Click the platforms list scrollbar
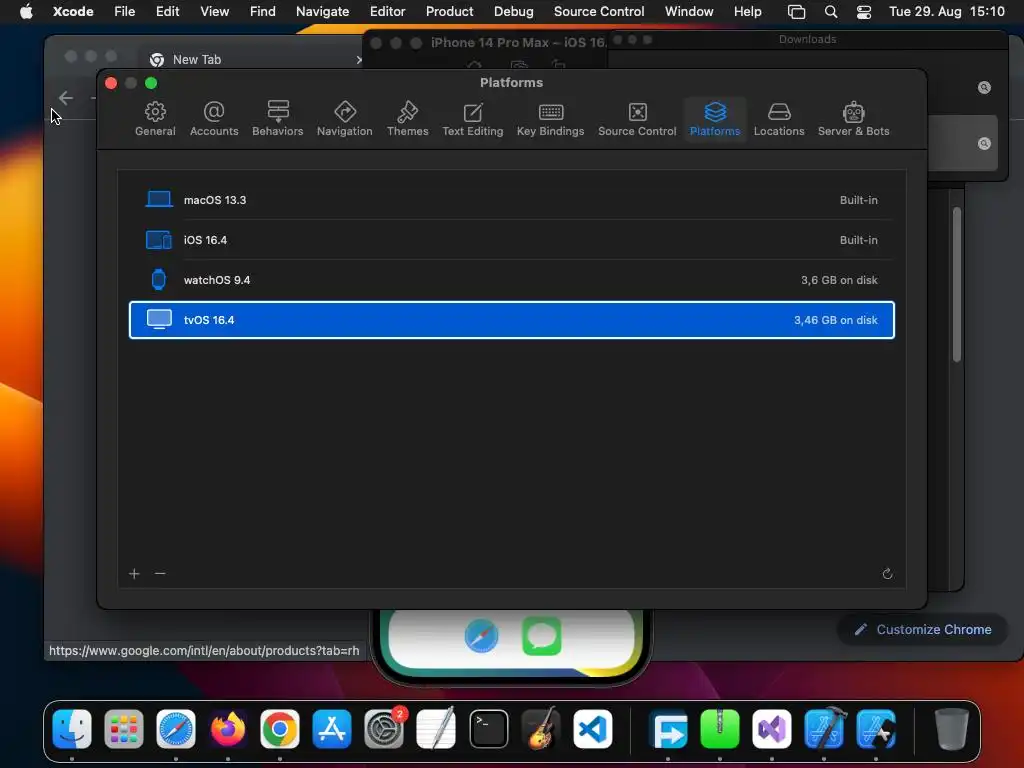The width and height of the screenshot is (1024, 768). [957, 284]
